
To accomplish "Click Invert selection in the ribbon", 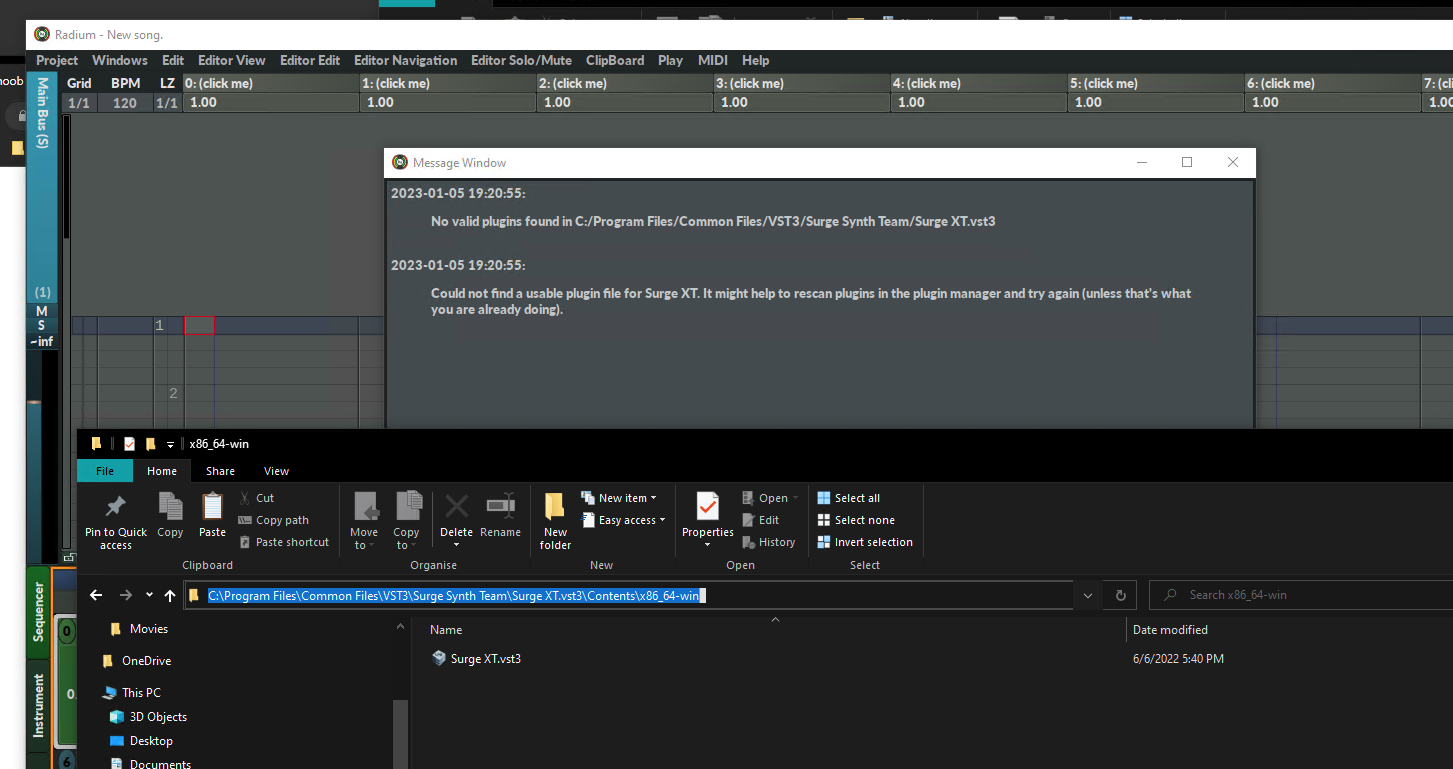I will point(866,541).
